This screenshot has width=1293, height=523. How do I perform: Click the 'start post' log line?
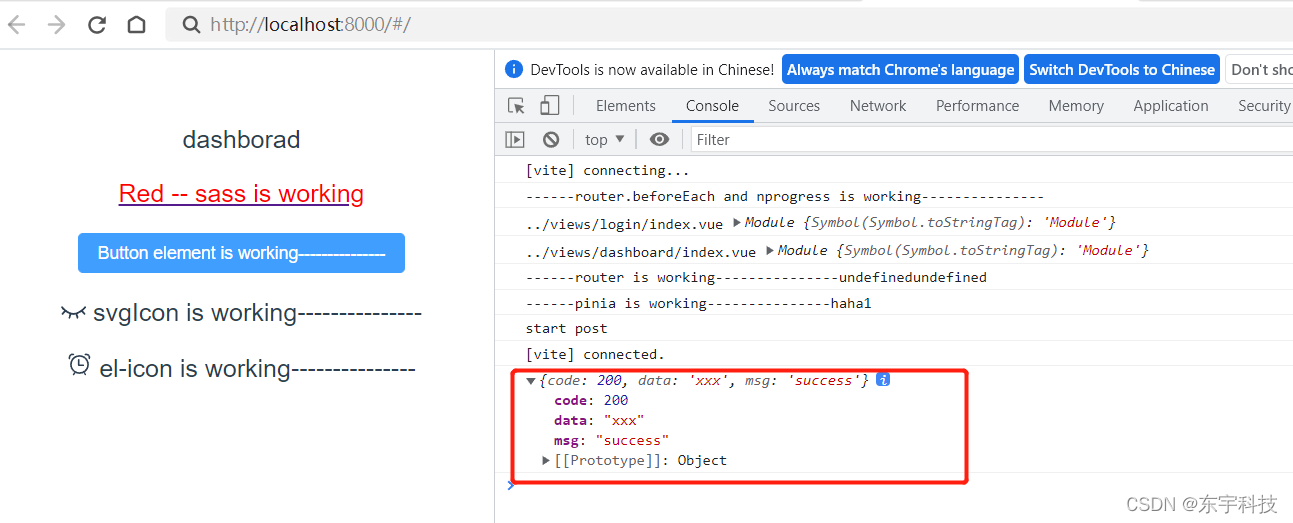[x=566, y=328]
